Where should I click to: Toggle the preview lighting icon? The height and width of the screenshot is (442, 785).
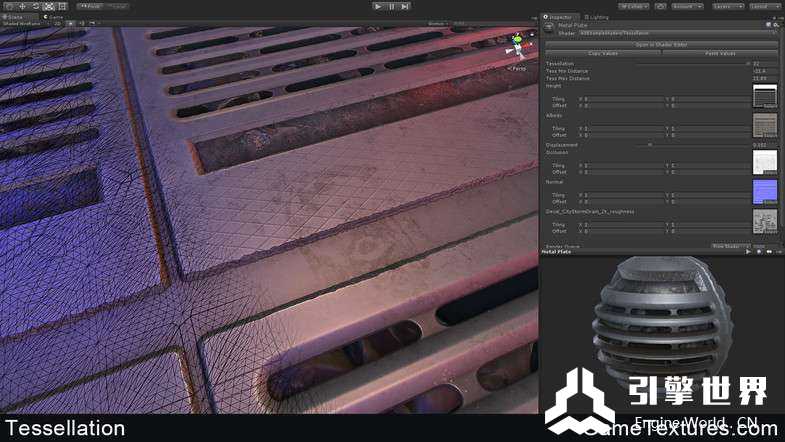click(769, 252)
